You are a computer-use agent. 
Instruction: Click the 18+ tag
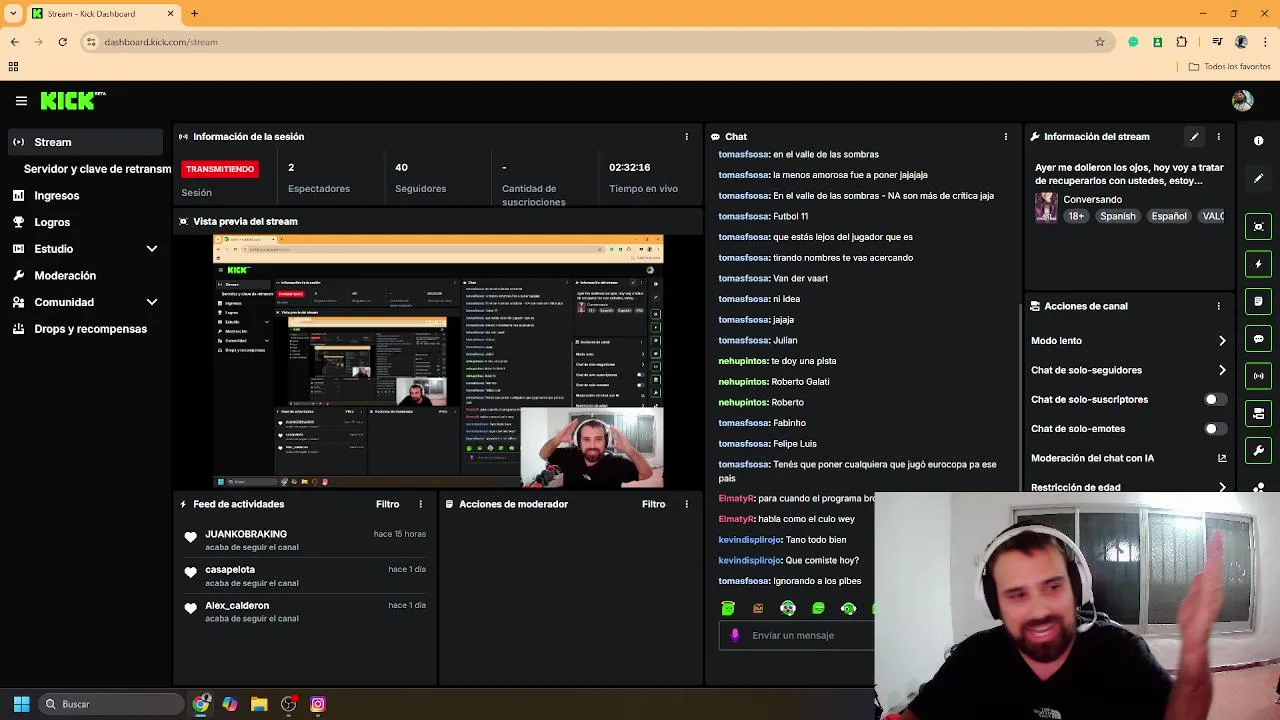pyautogui.click(x=1076, y=216)
